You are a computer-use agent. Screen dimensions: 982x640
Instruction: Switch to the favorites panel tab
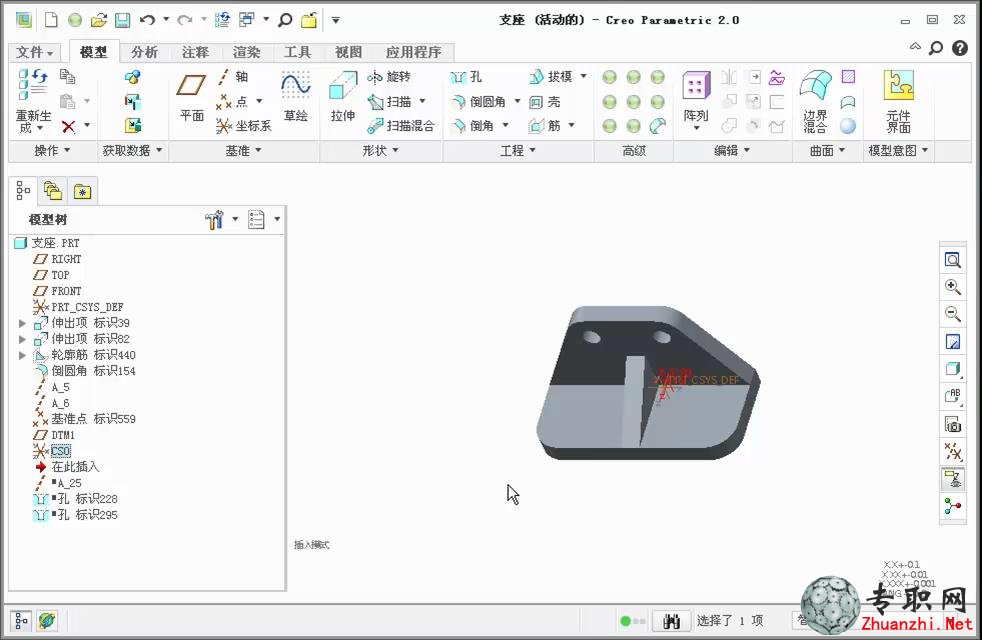pyautogui.click(x=82, y=191)
